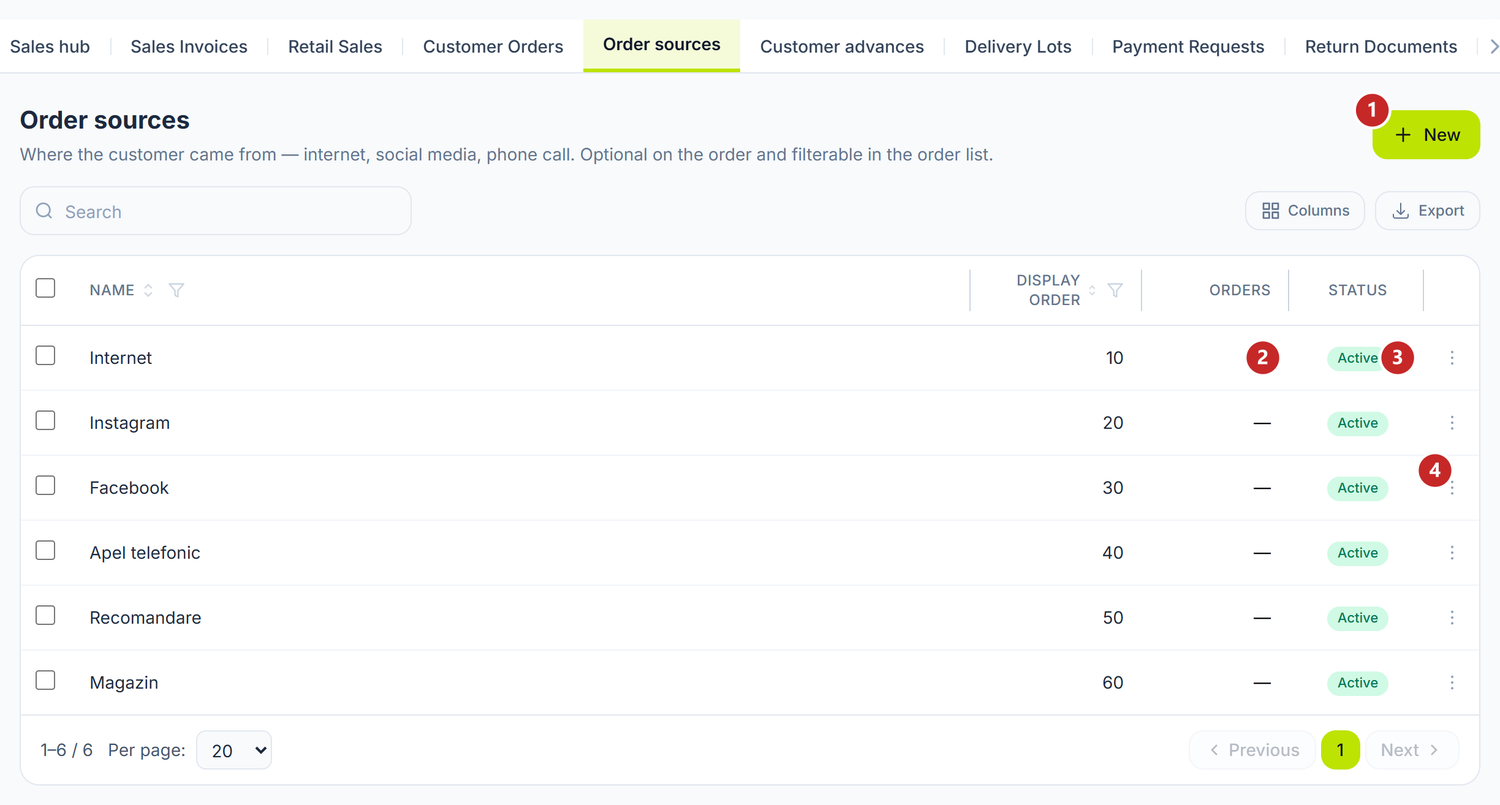Image resolution: width=1500 pixels, height=805 pixels.
Task: Open the Per page dropdown
Action: click(x=234, y=750)
